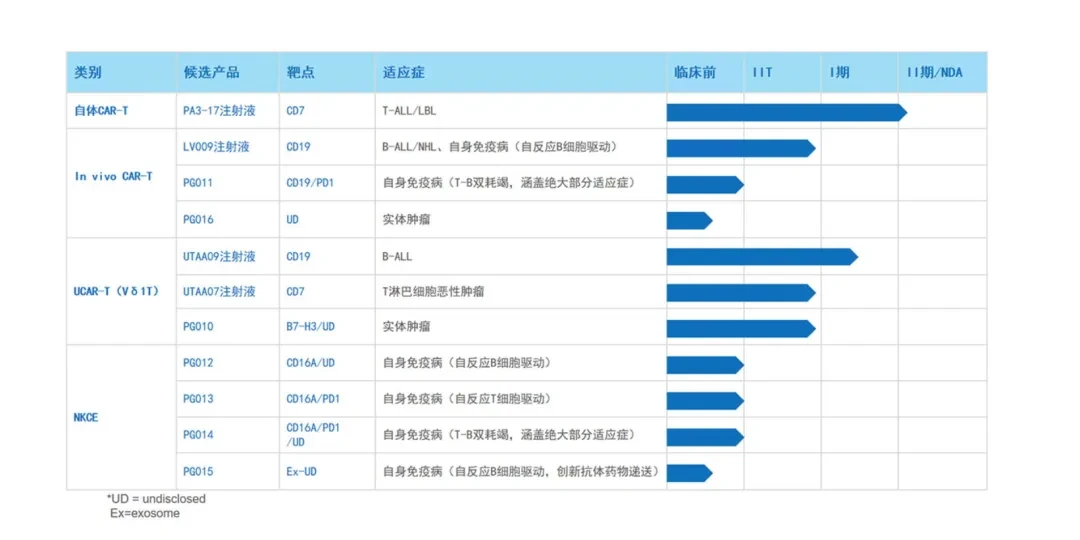
Task: Click the B-ALL/NHL、自身免疫病 indication
Action: coord(499,146)
